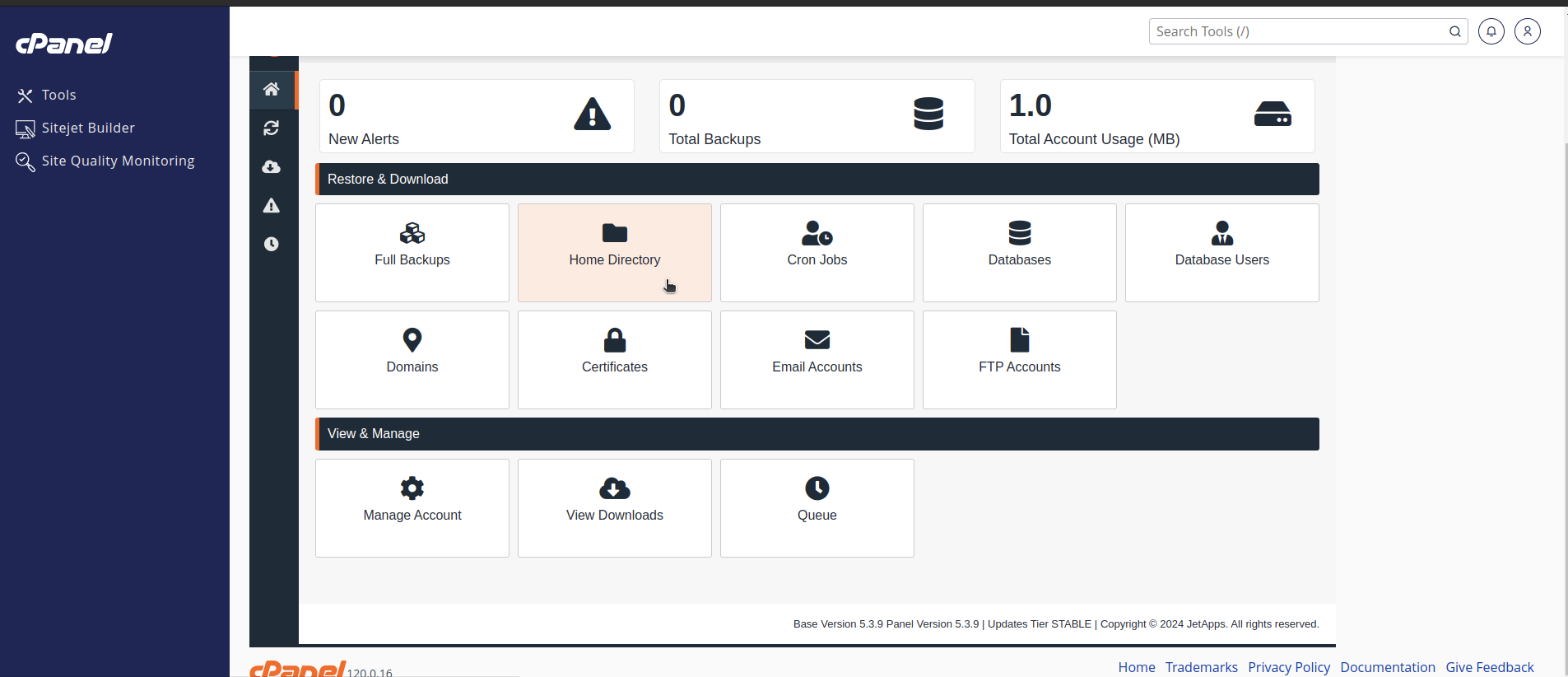Open the Database Users tile
Image resolution: width=1568 pixels, height=677 pixels.
point(1222,253)
